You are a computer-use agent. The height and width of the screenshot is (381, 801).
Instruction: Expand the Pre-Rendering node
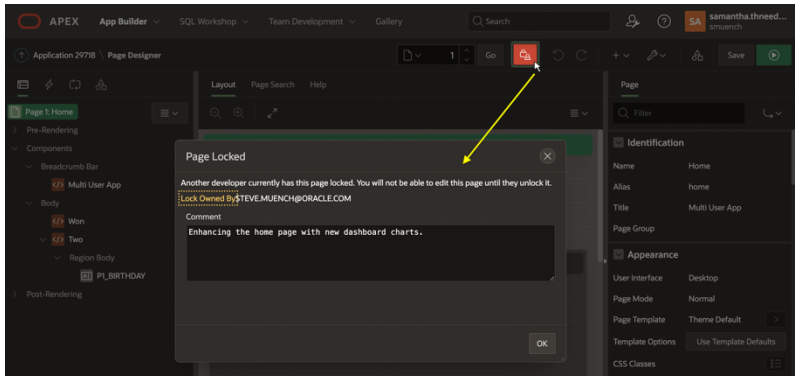point(15,130)
